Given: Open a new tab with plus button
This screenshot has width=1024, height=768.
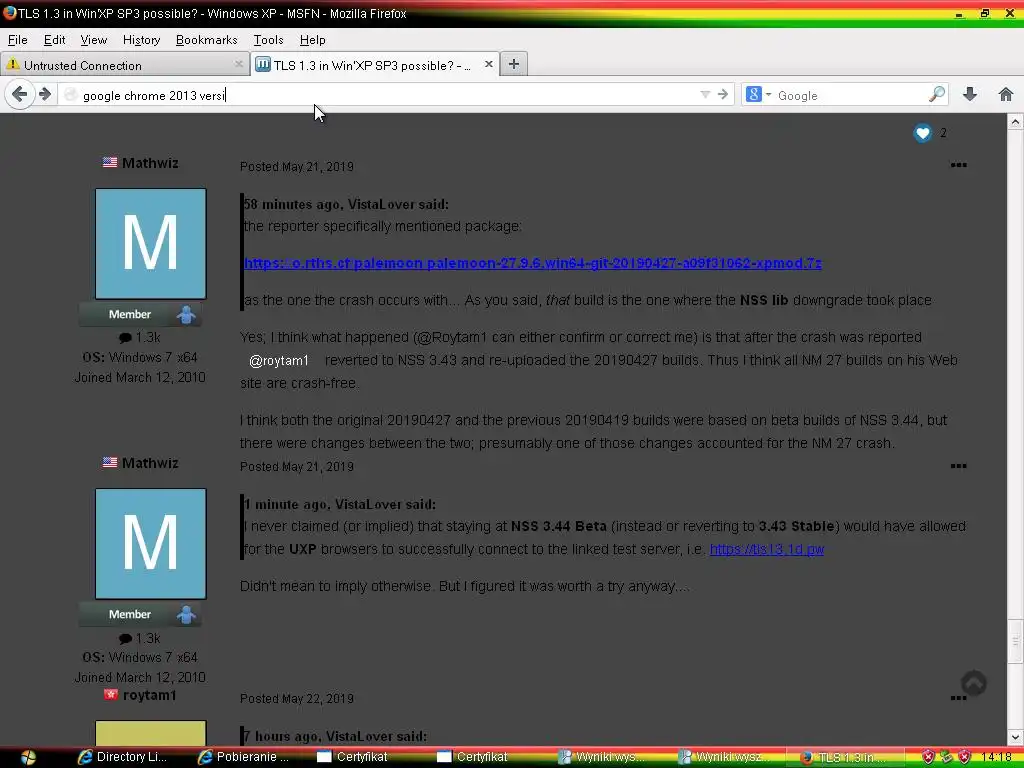Looking at the screenshot, I should (514, 64).
